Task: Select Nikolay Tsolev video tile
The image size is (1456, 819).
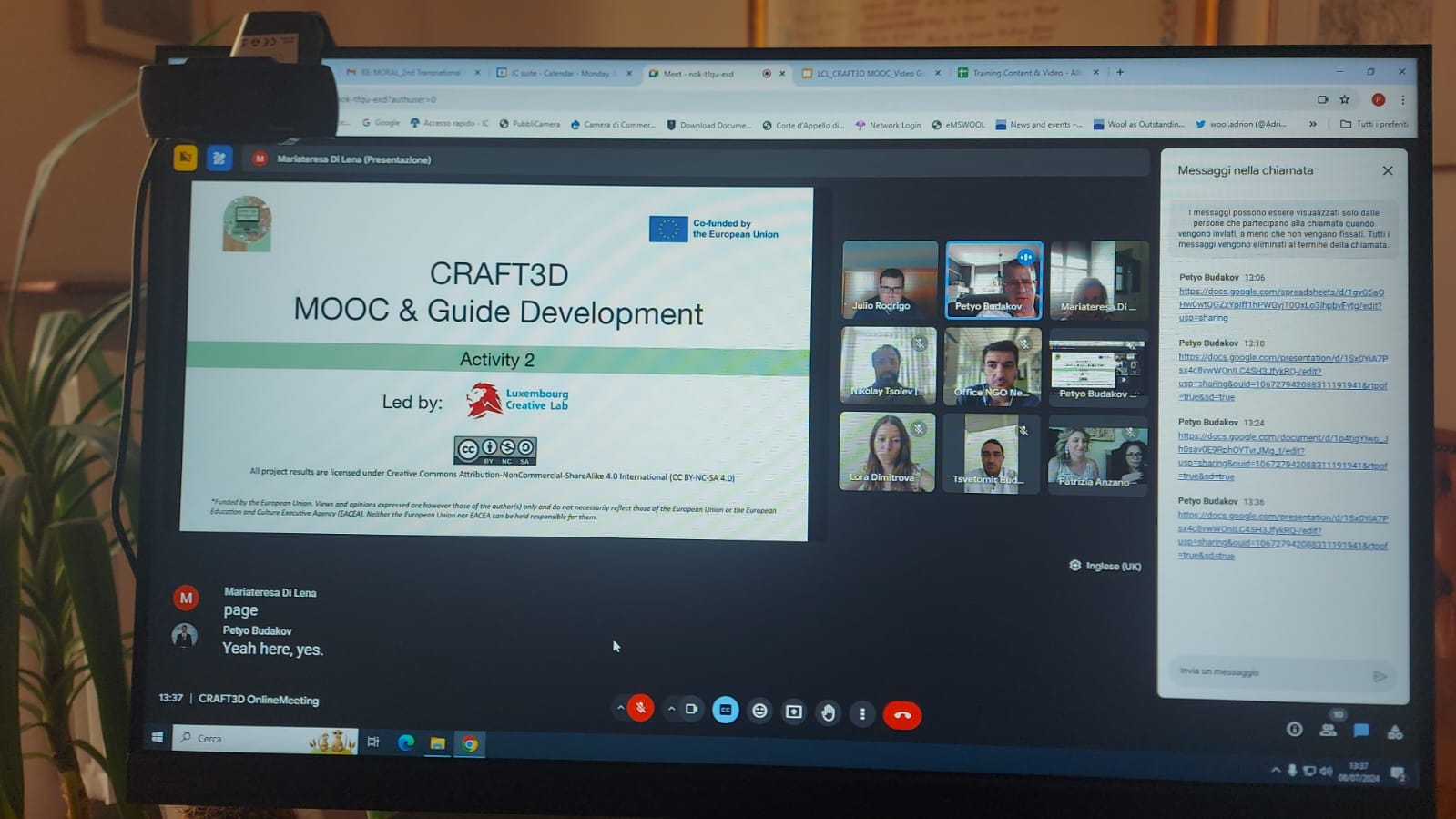Action: tap(888, 365)
